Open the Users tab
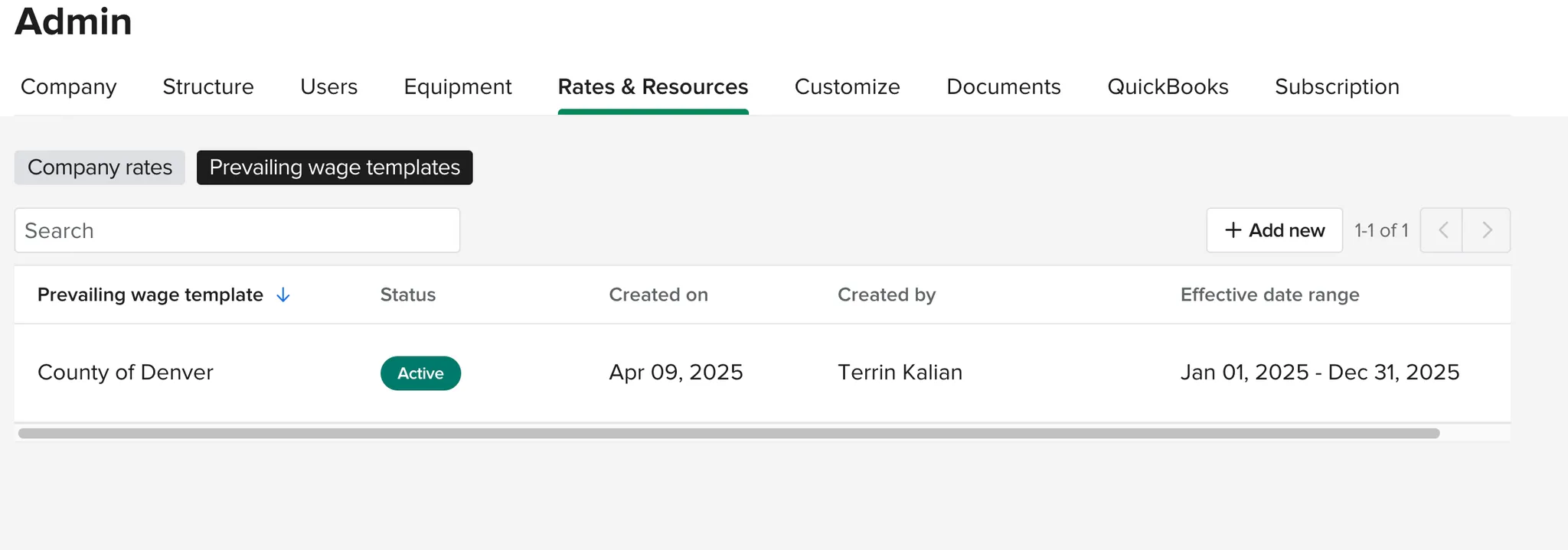This screenshot has height=550, width=1568. pyautogui.click(x=329, y=87)
